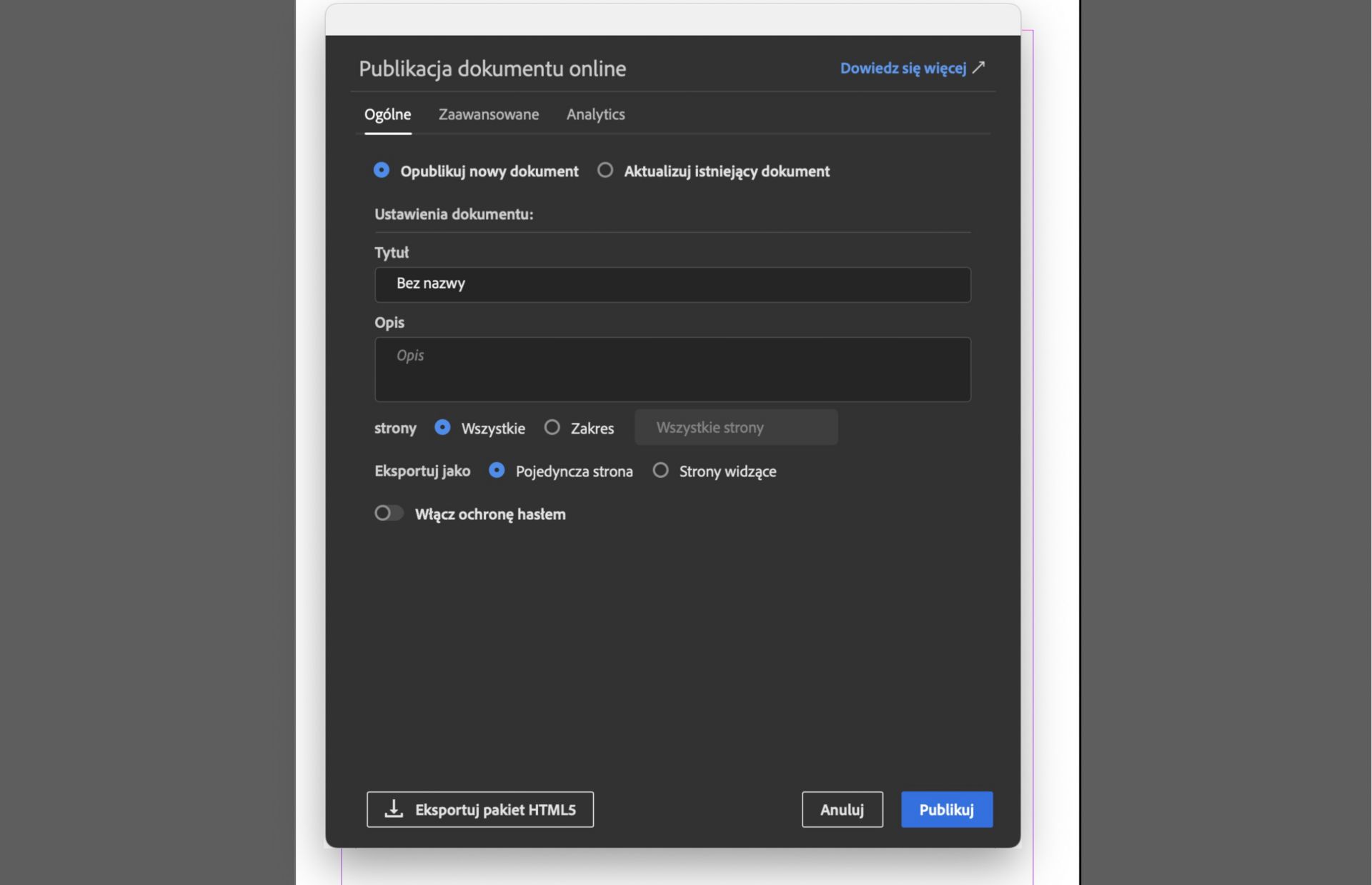Viewport: 1372px width, 885px height.
Task: Click into the Opis description text area
Action: pyautogui.click(x=672, y=369)
